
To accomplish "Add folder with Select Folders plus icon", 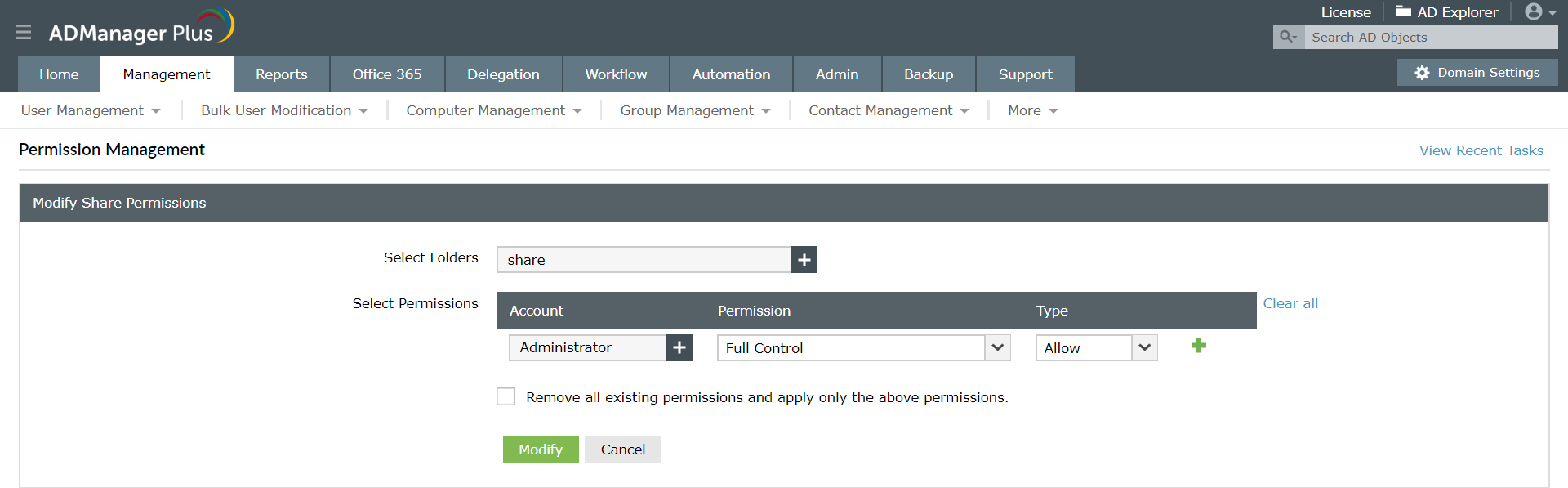I will tap(804, 260).
